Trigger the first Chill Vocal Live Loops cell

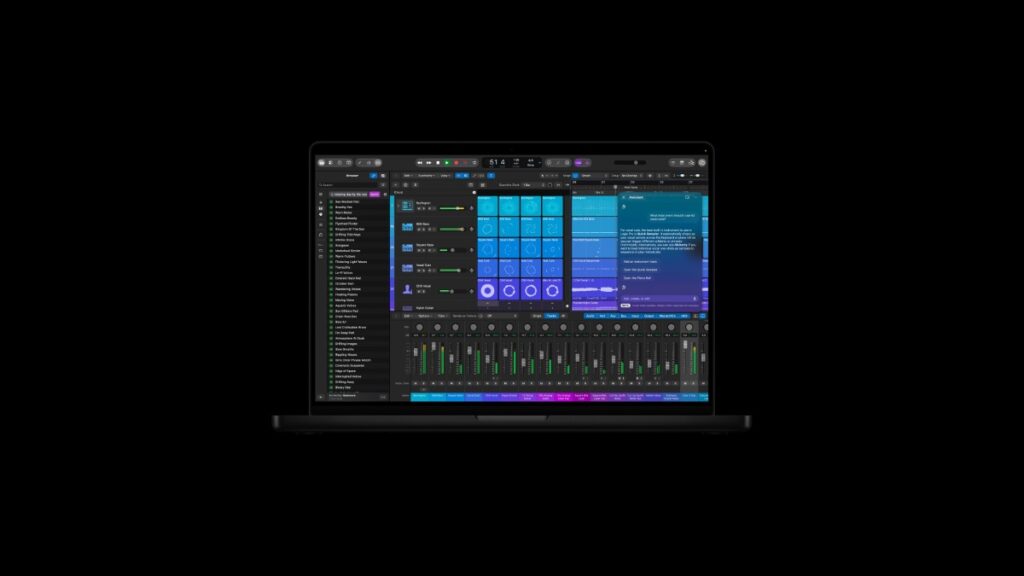488,289
